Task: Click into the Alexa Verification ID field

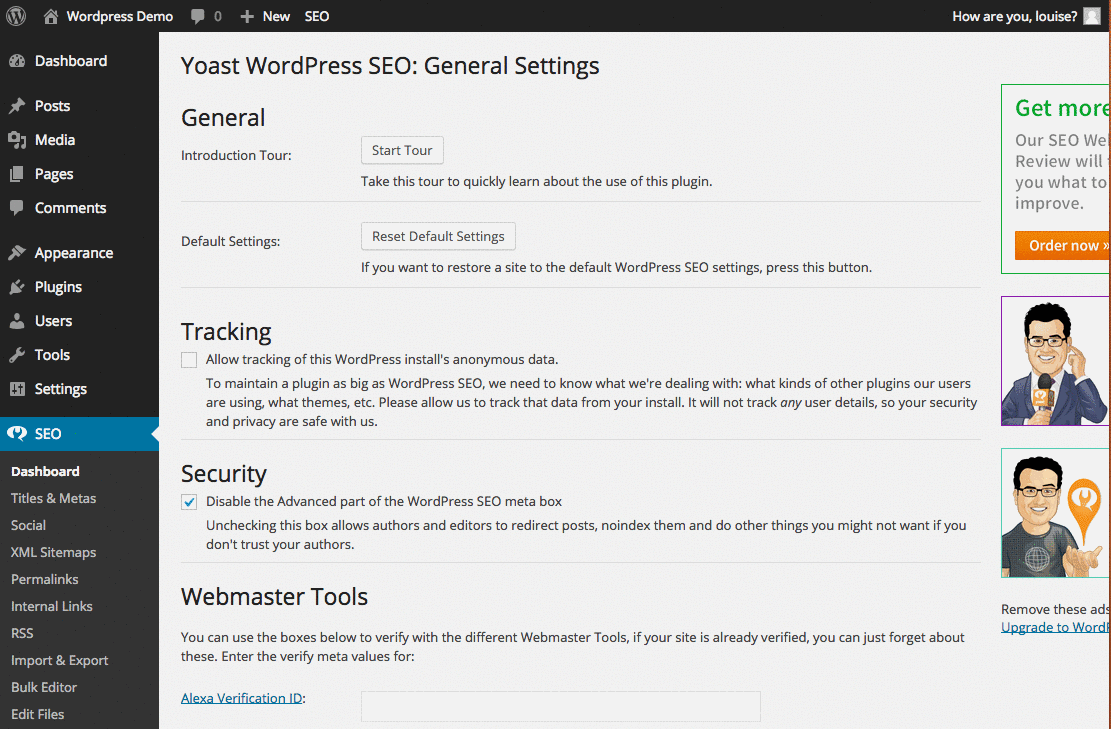Action: 560,706
